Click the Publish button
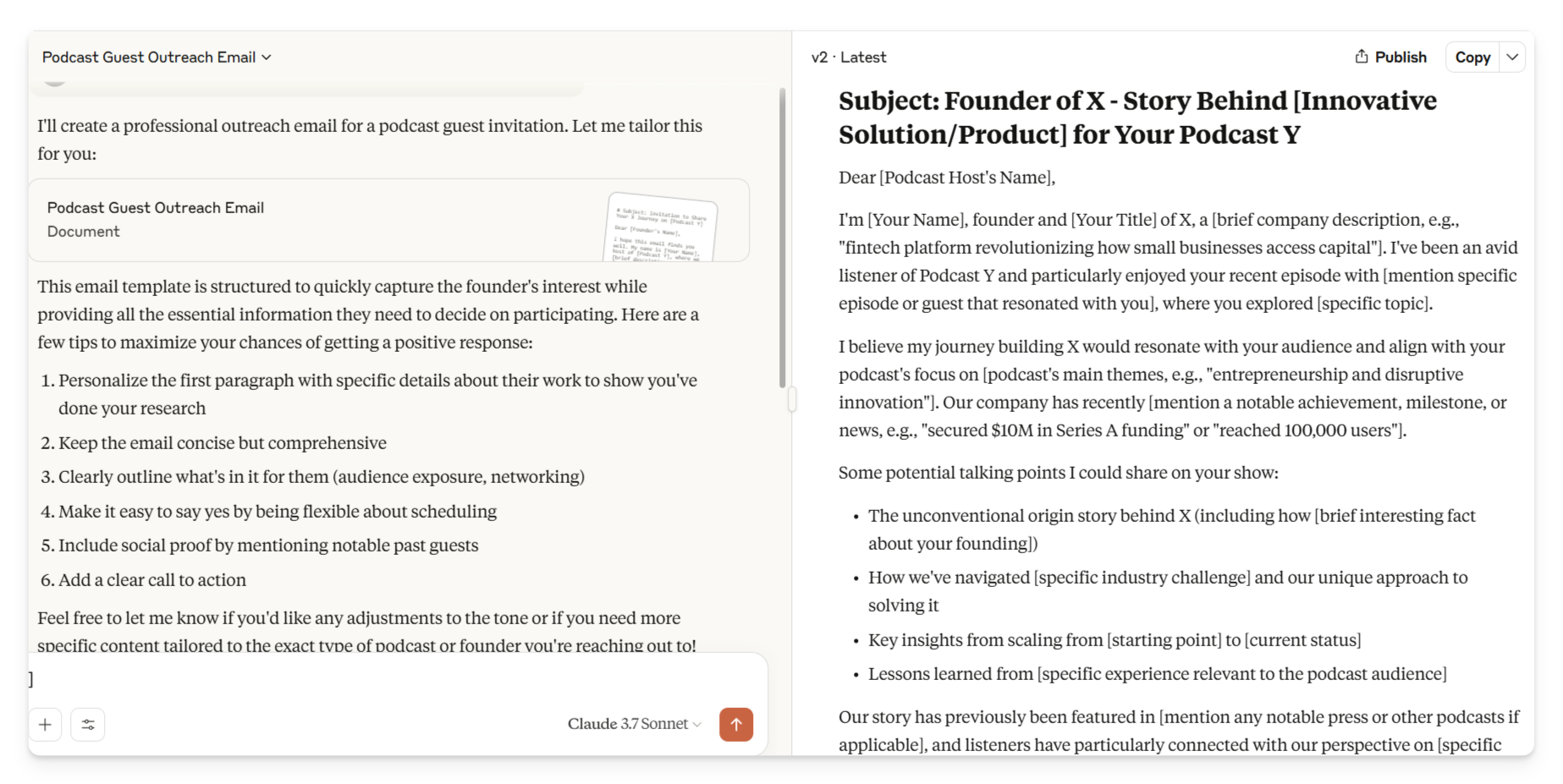The image size is (1563, 784). coord(1390,57)
